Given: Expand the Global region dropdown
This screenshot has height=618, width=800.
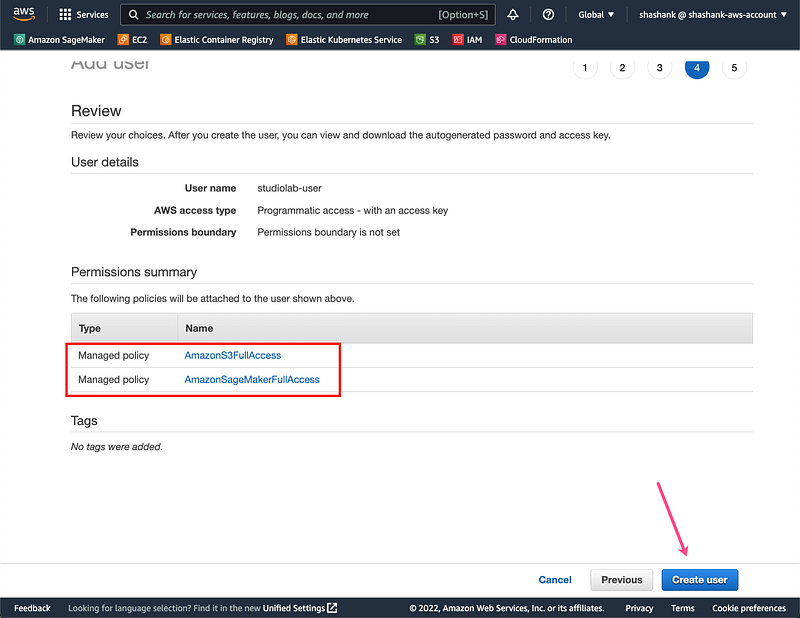Looking at the screenshot, I should pos(596,15).
